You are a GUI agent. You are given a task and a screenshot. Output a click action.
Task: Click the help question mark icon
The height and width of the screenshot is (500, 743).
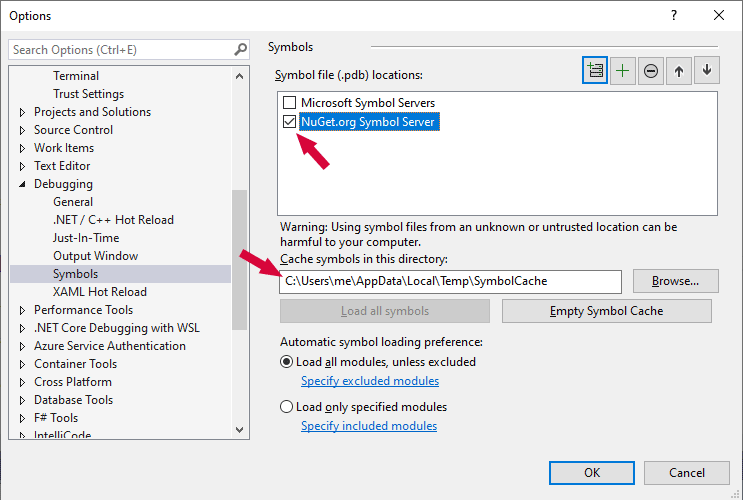click(x=673, y=15)
